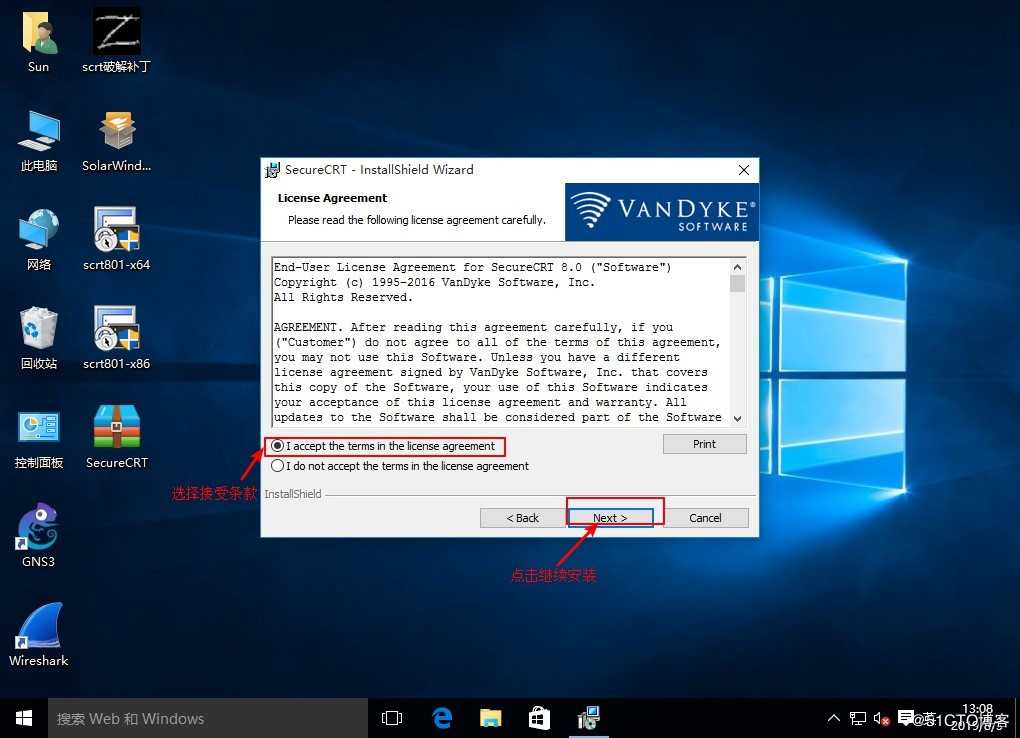This screenshot has width=1020, height=738.
Task: Continue with the Next > button
Action: [610, 518]
